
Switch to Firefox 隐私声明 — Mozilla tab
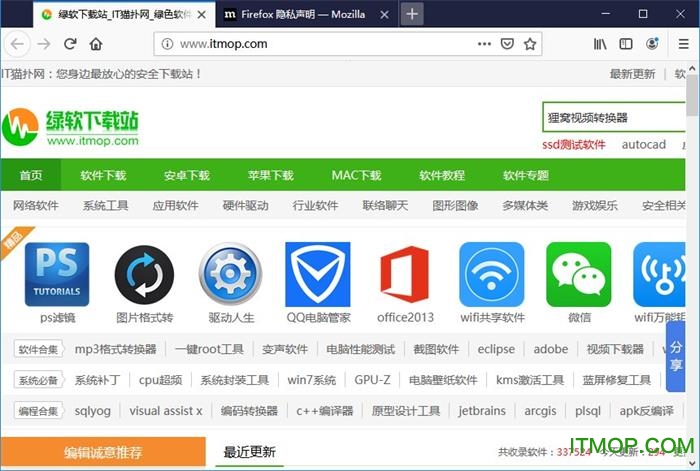[303, 14]
